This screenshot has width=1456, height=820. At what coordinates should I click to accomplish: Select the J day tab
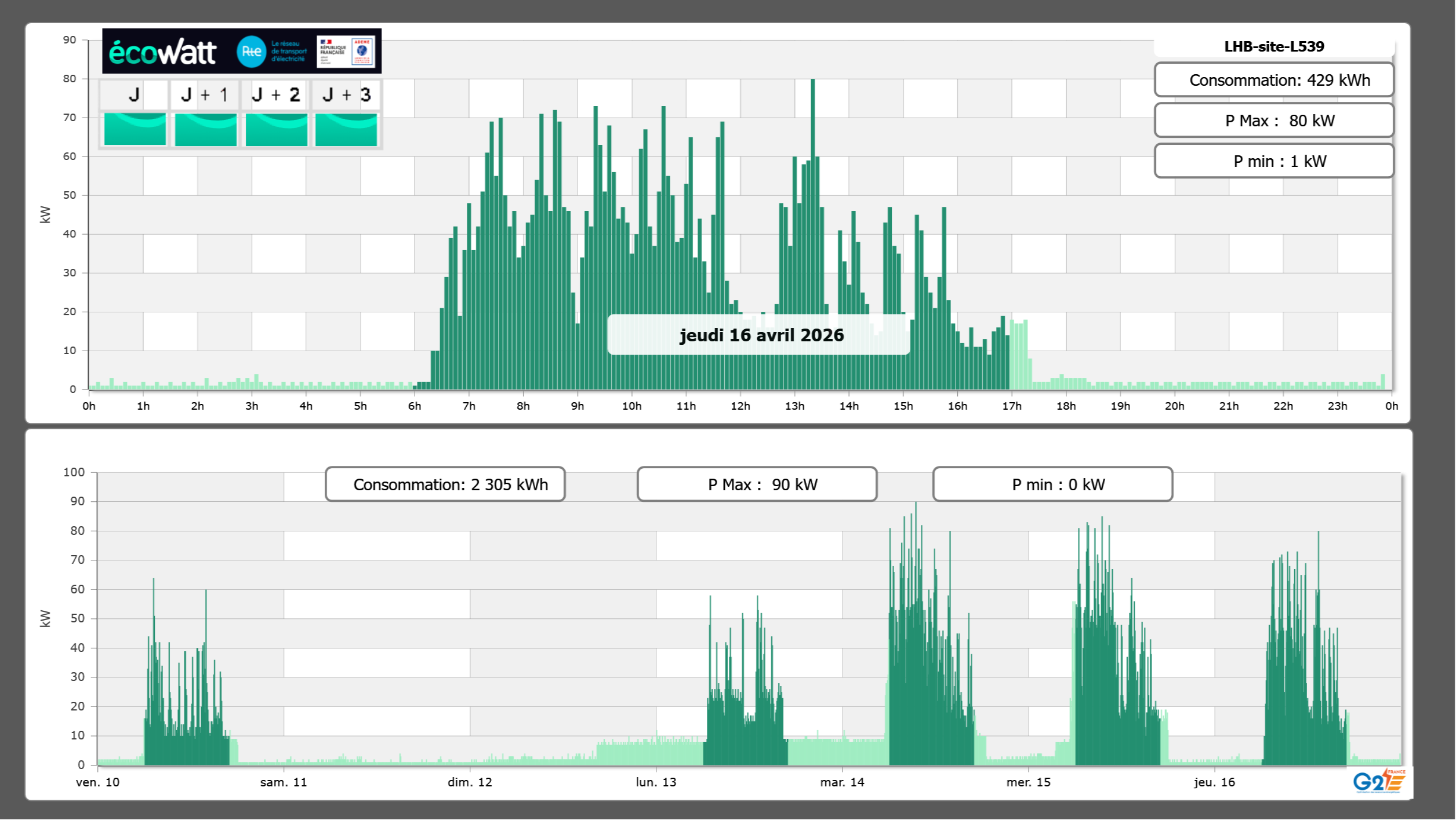(x=135, y=94)
